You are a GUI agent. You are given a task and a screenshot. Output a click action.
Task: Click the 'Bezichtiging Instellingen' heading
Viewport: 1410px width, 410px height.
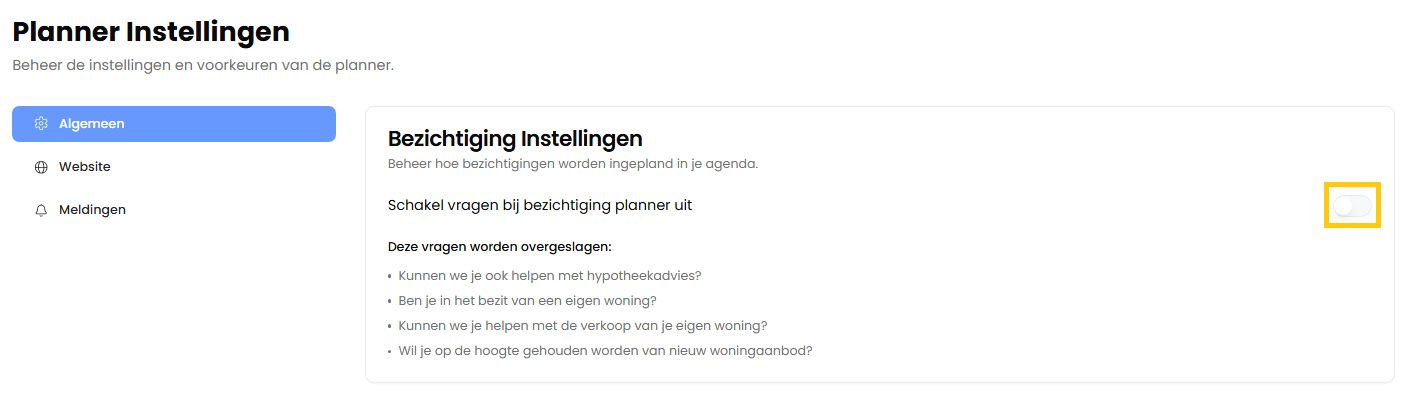514,138
